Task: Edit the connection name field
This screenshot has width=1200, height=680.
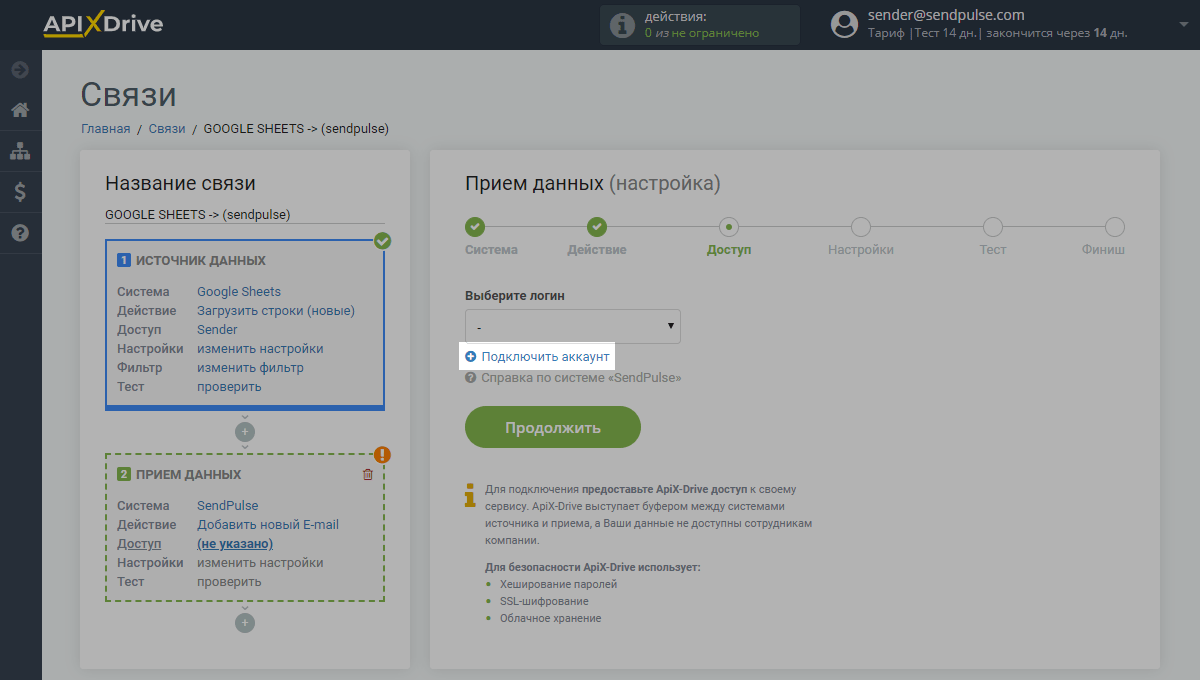Action: coord(245,214)
